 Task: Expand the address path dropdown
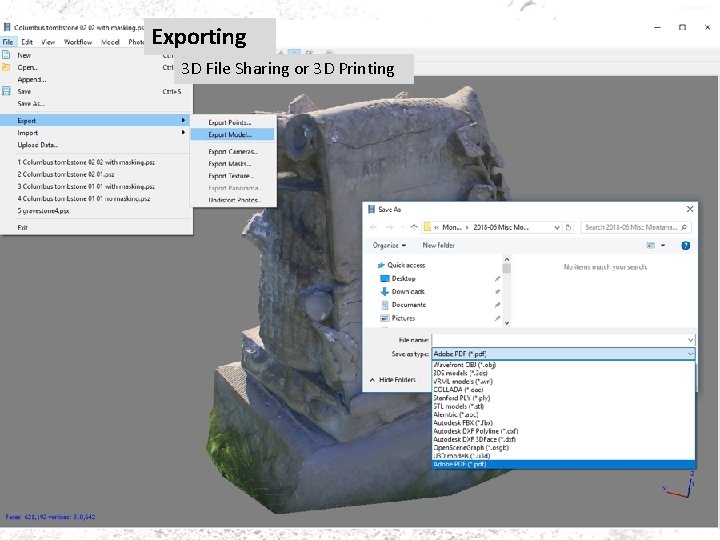(557, 227)
